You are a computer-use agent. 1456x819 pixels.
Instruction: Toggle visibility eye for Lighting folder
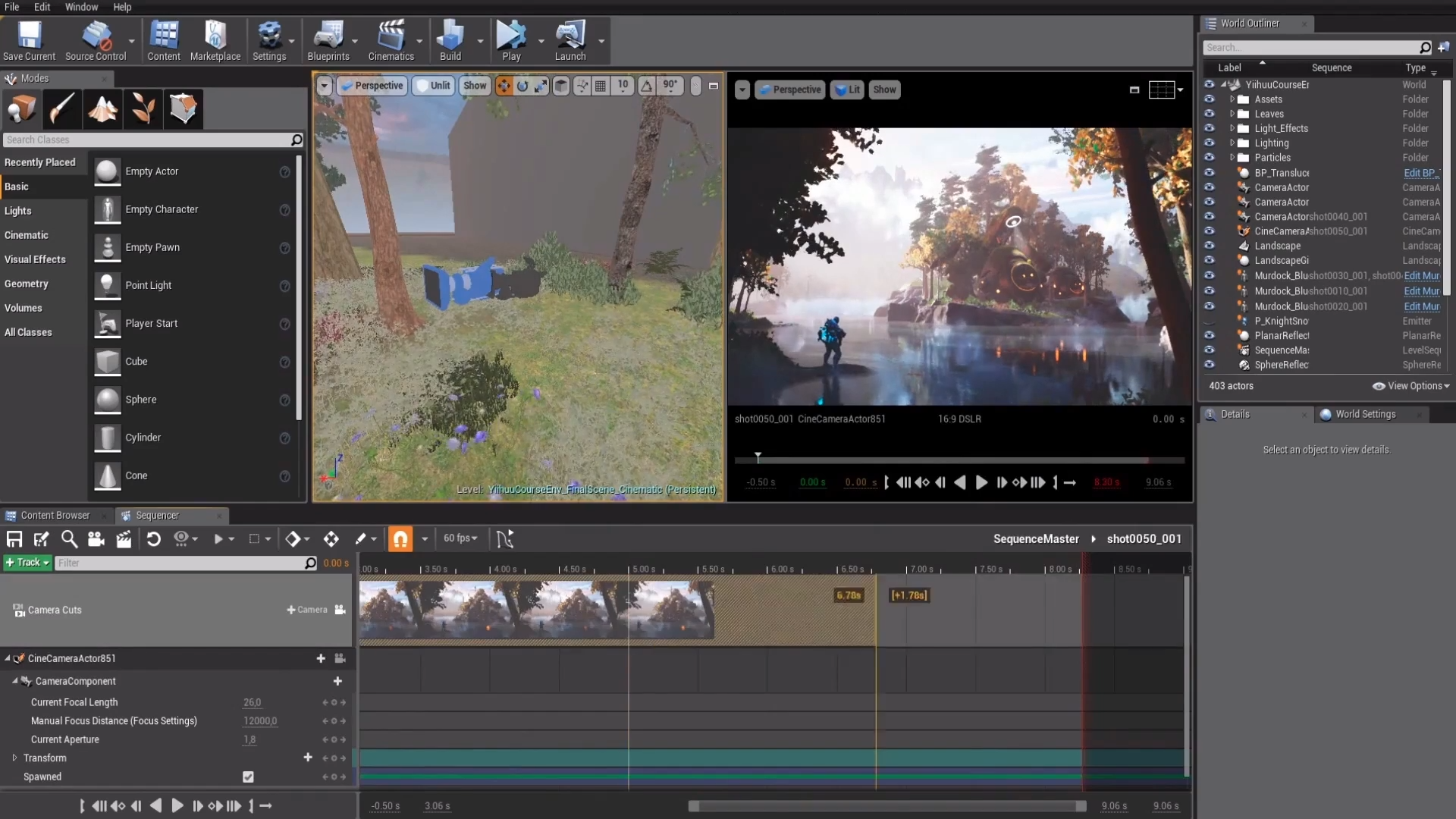[1210, 143]
